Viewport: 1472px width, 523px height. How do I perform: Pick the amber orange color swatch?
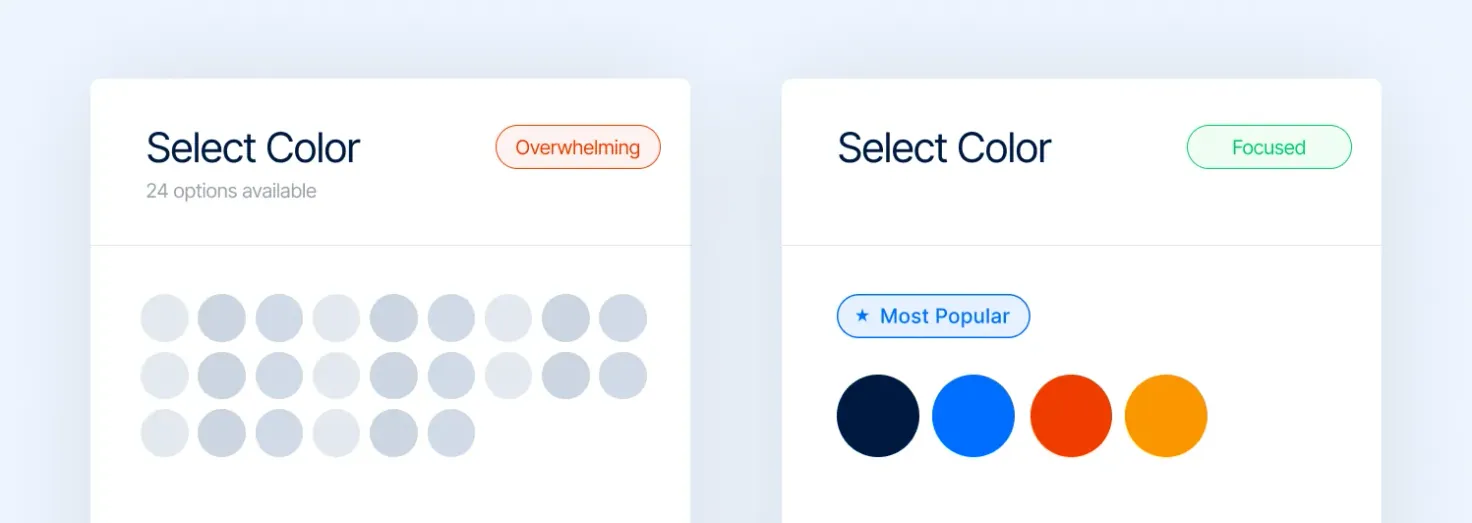tap(1166, 416)
